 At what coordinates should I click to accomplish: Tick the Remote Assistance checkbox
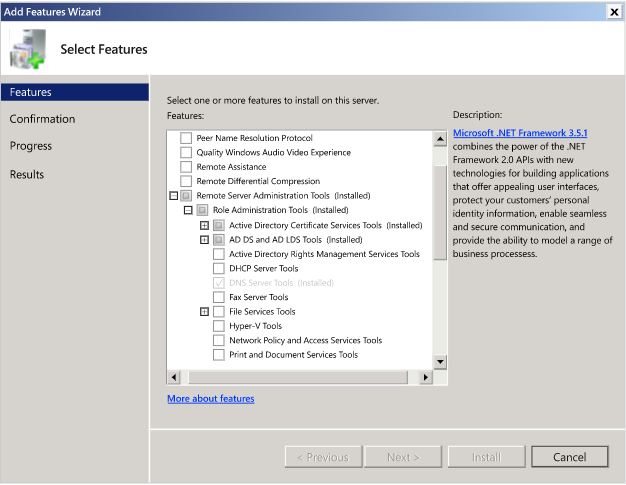pyautogui.click(x=186, y=167)
